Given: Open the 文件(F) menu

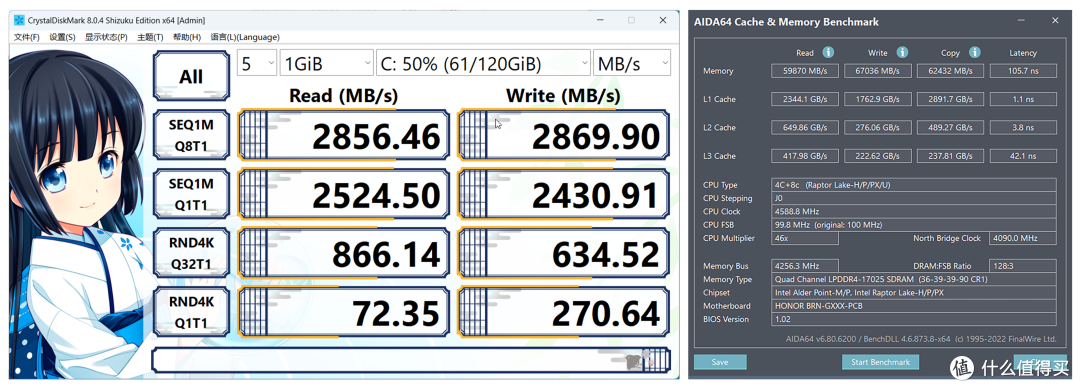Looking at the screenshot, I should click(27, 37).
